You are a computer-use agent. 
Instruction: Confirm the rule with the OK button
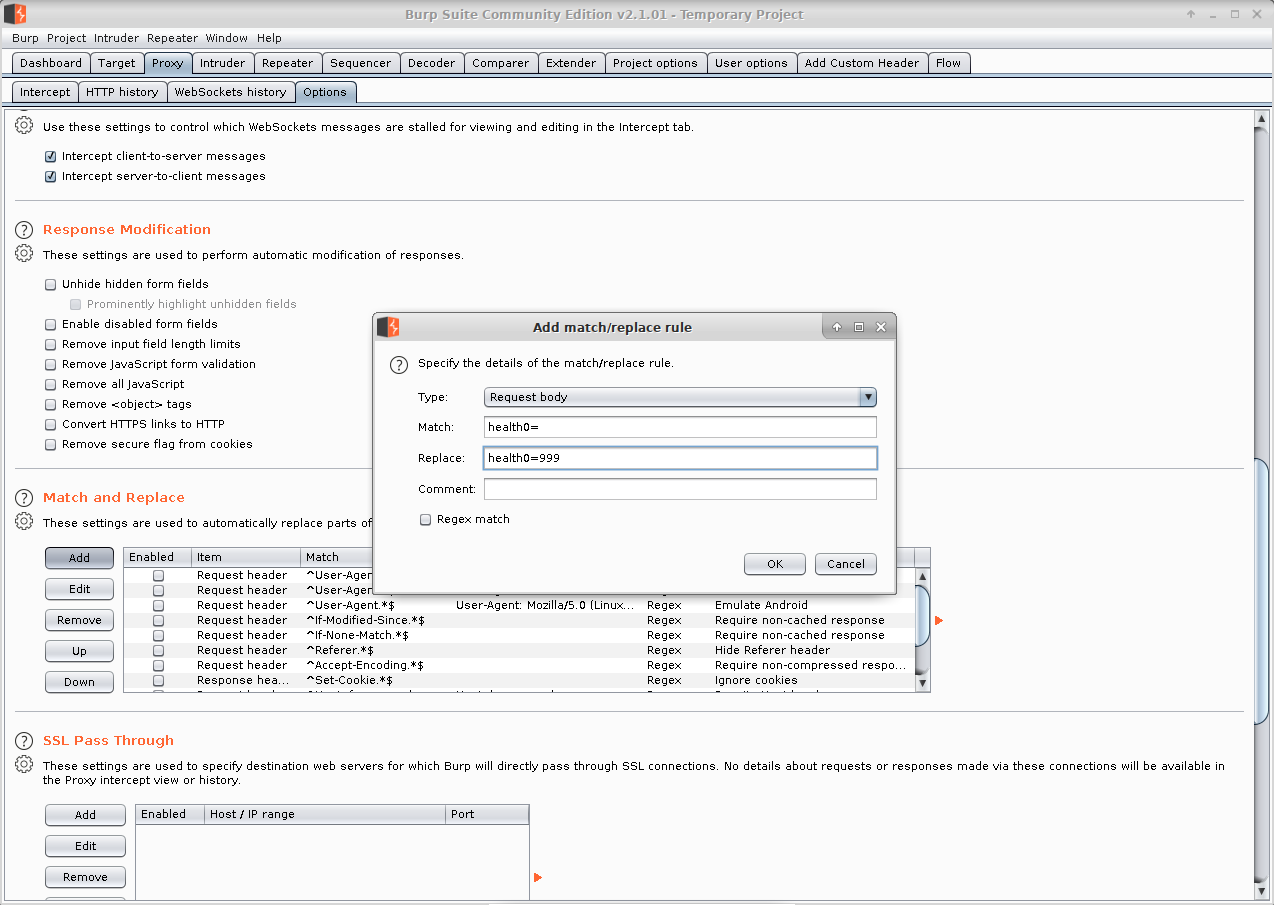[775, 564]
